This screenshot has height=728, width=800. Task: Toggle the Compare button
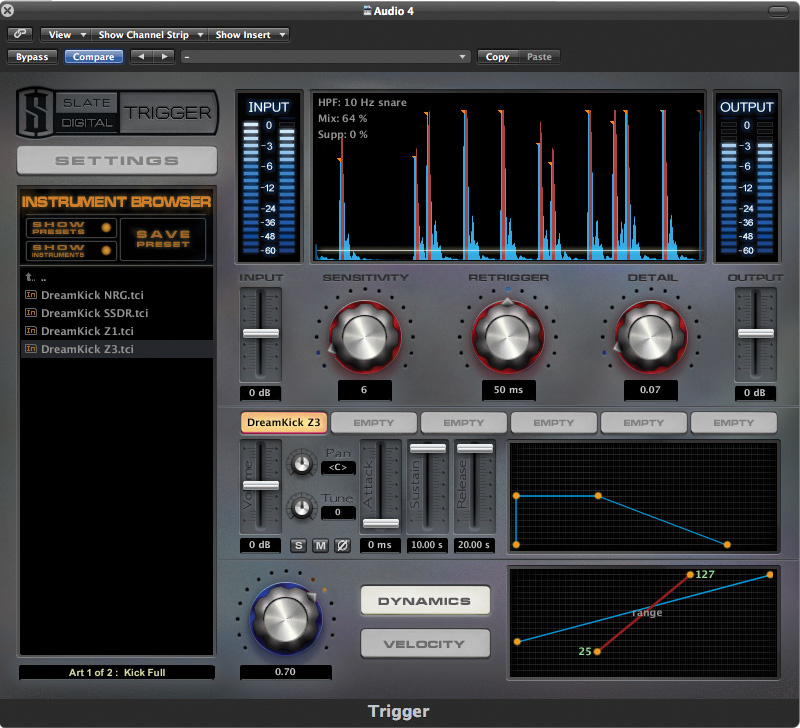pos(93,57)
